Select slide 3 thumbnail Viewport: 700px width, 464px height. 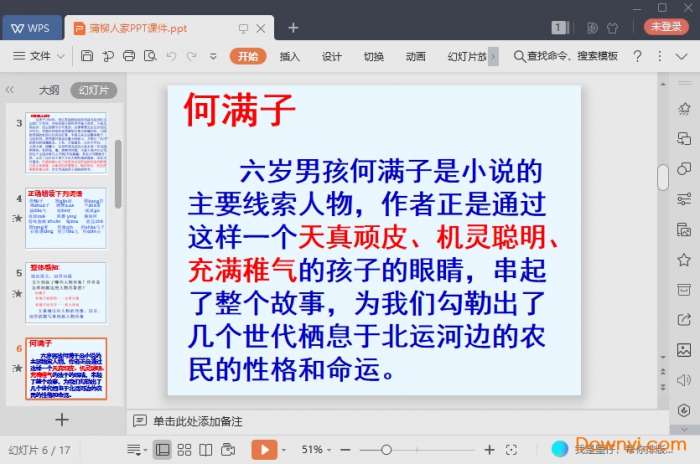pyautogui.click(x=66, y=143)
